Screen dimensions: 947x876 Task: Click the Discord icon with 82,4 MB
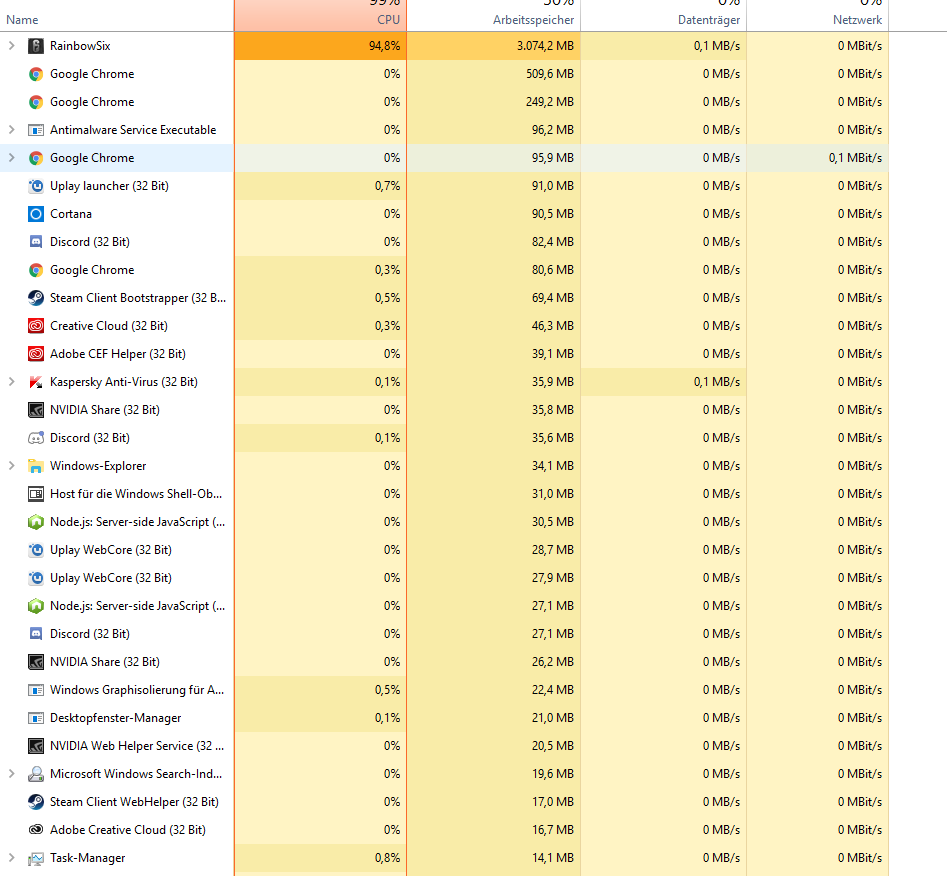tap(36, 242)
